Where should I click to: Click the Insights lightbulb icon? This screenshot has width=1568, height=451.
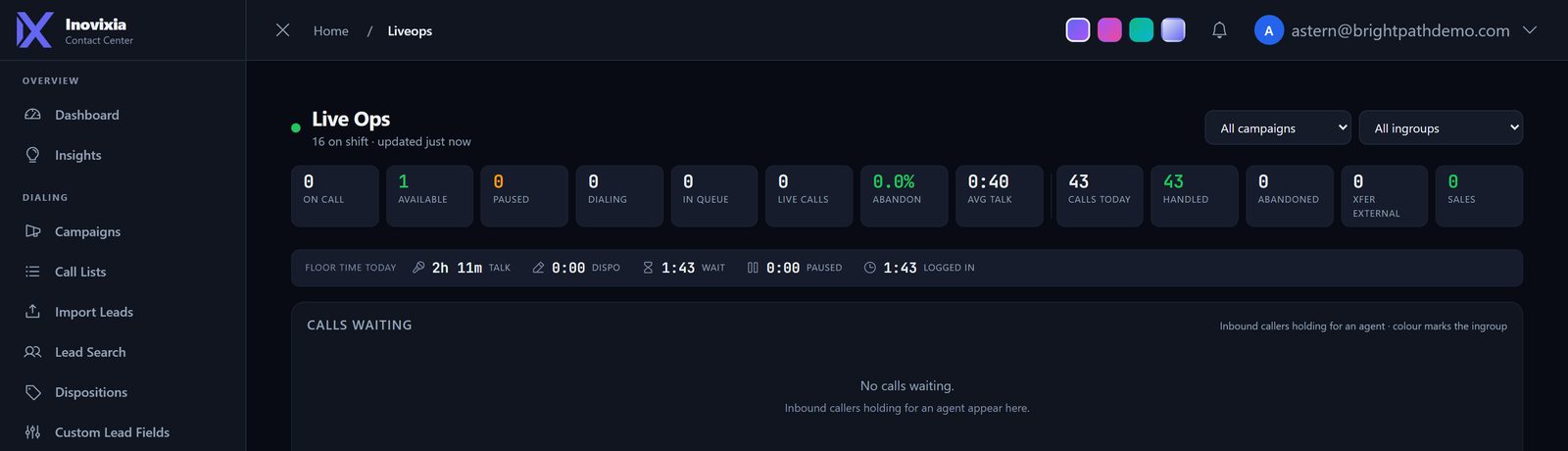32,155
